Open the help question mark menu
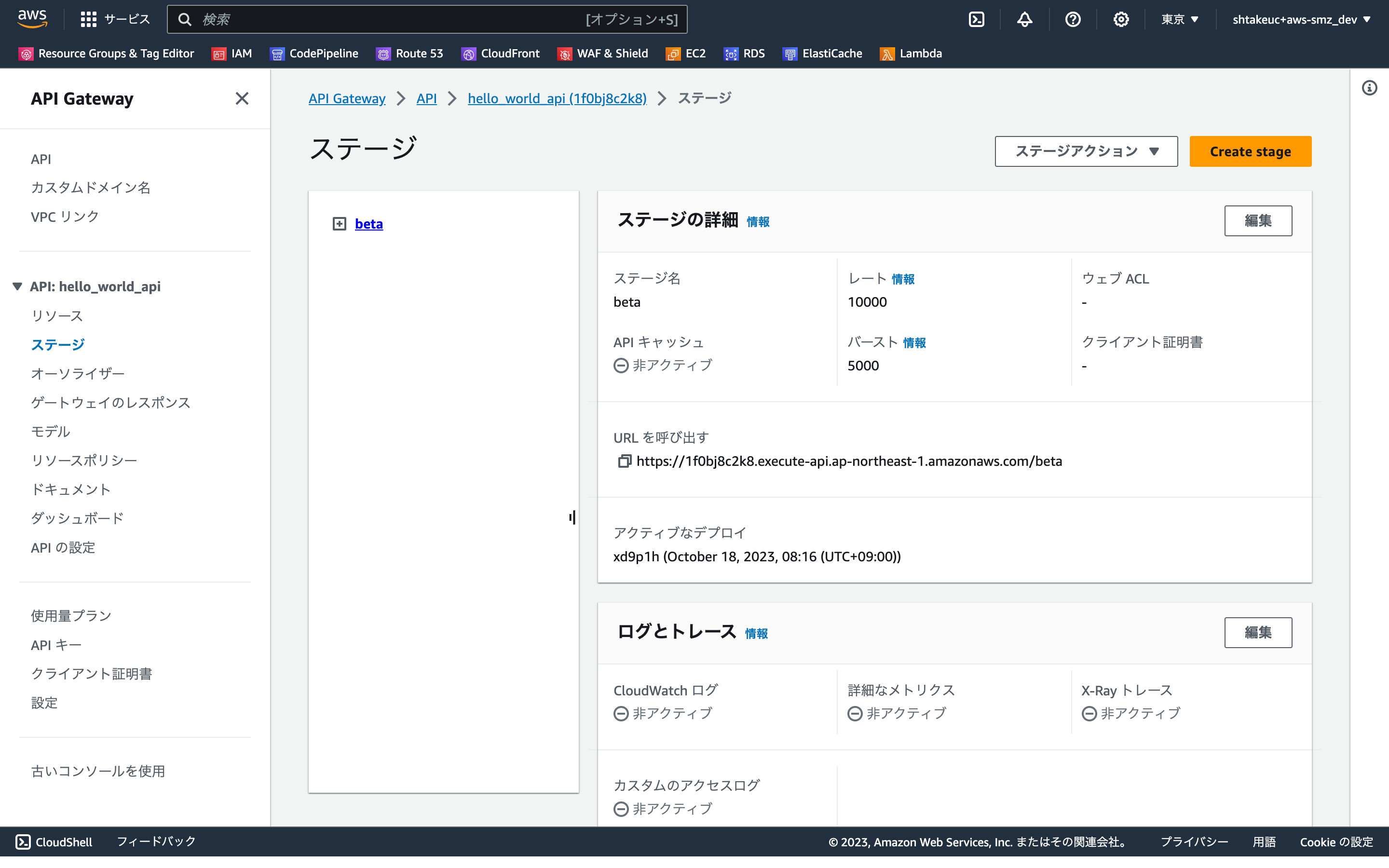 (1073, 19)
